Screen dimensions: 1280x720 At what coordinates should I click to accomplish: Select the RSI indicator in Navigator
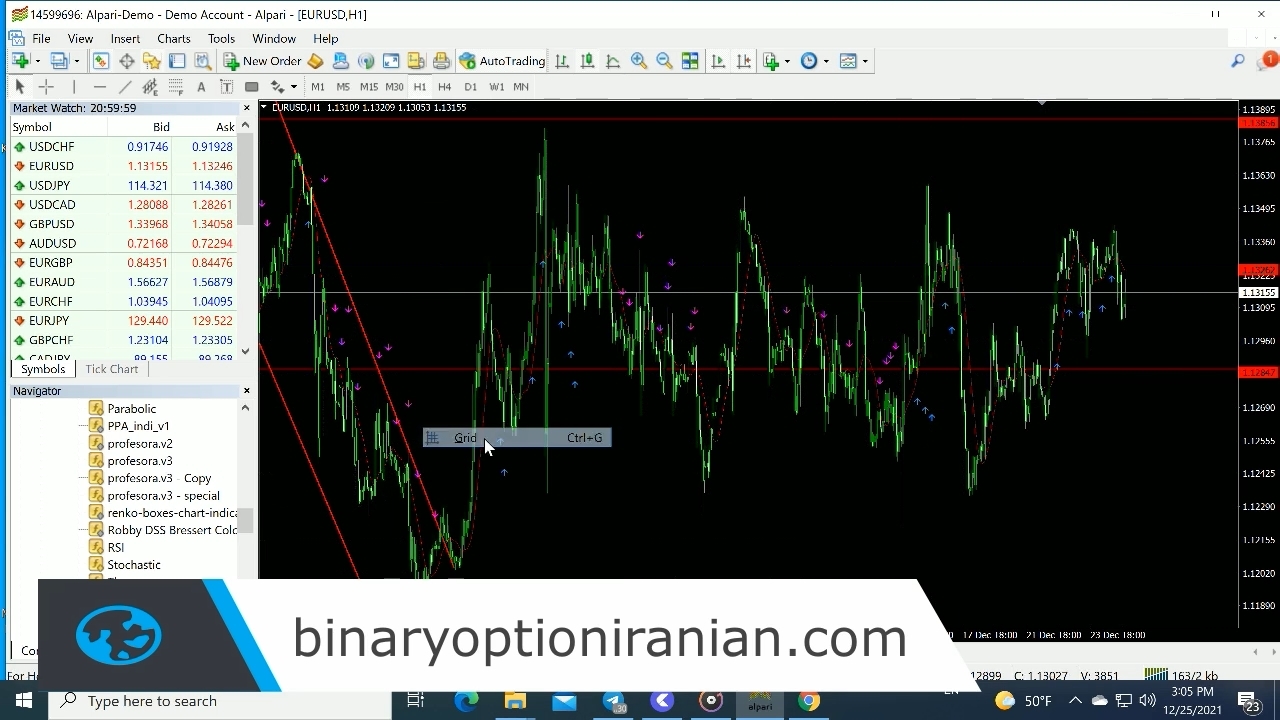(x=116, y=547)
